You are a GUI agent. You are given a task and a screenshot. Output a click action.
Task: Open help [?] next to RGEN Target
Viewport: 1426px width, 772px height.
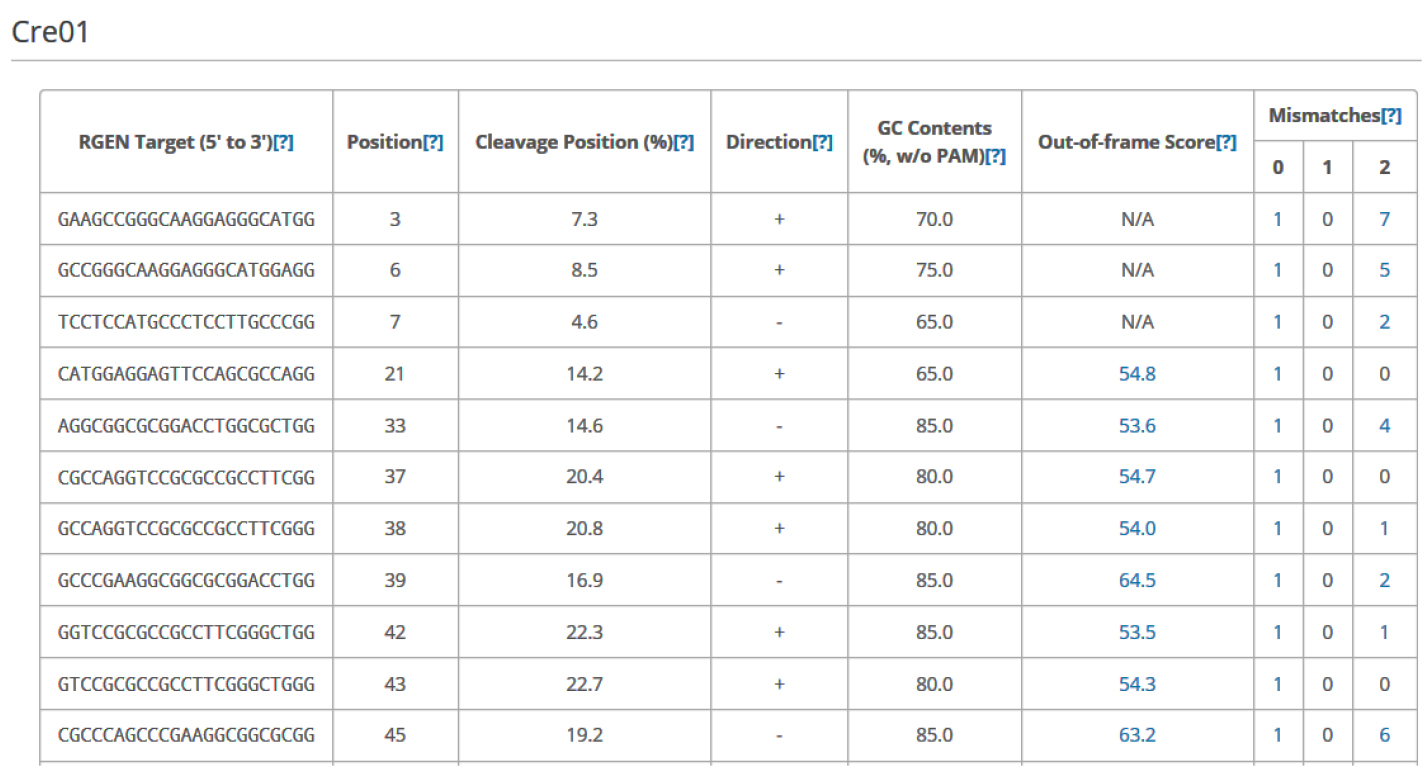pos(283,142)
